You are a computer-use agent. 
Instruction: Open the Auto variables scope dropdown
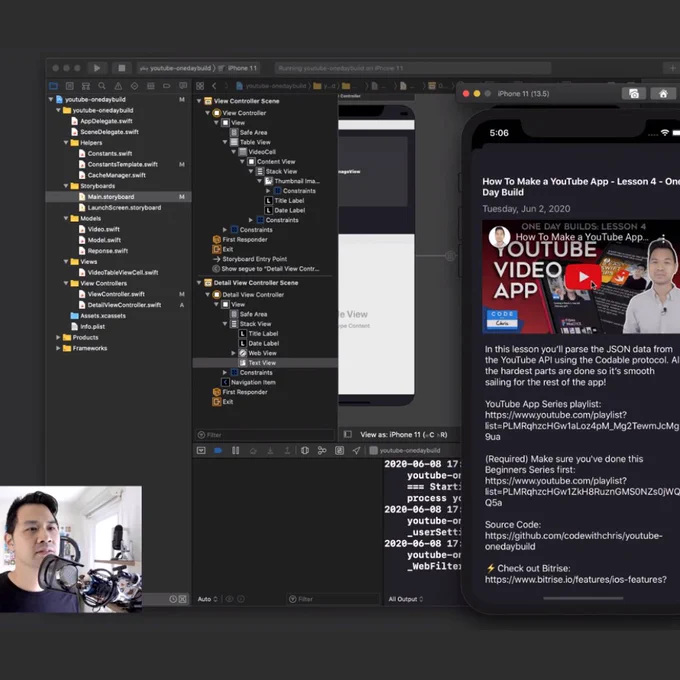207,599
